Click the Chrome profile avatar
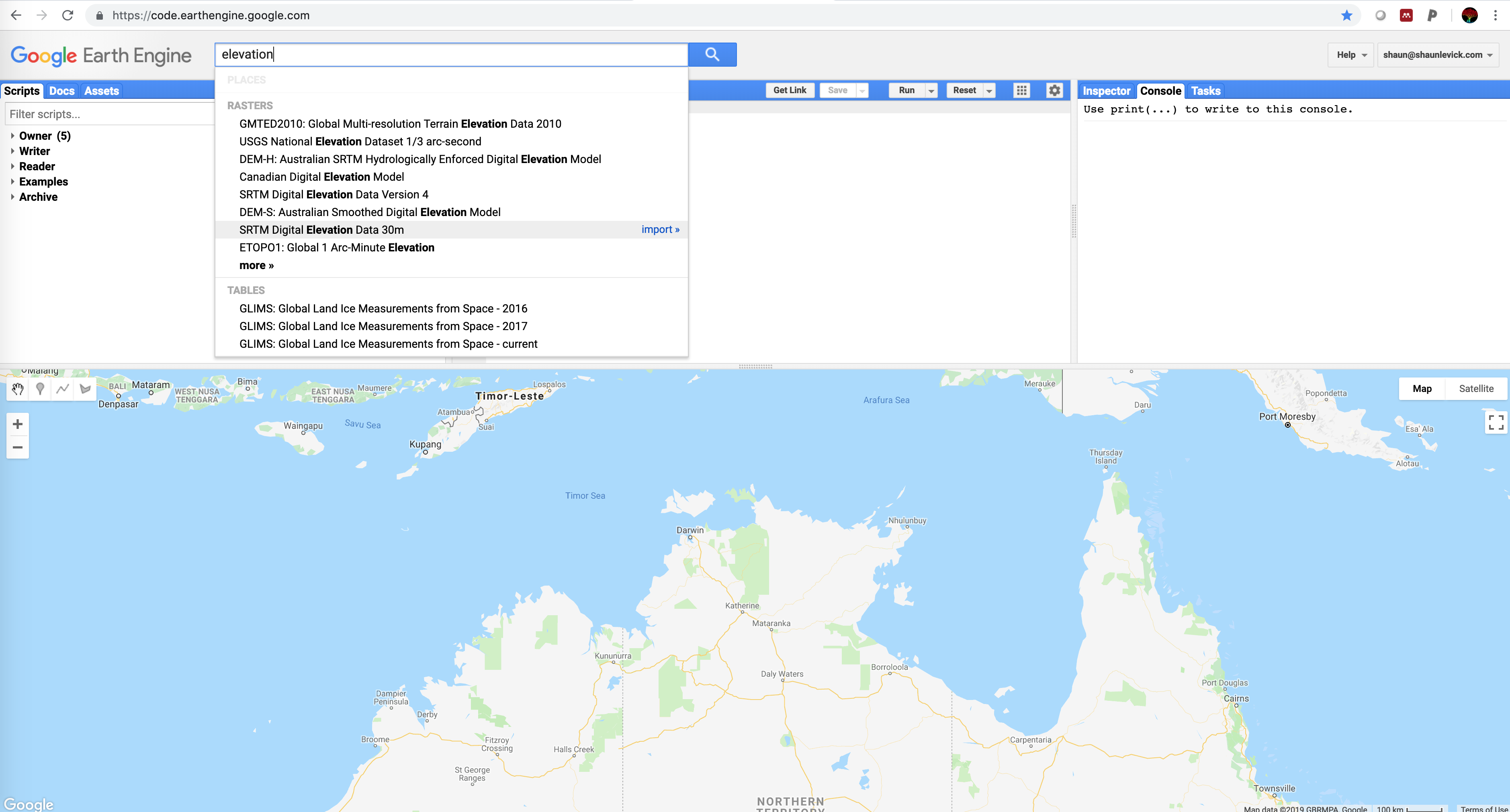The height and width of the screenshot is (812, 1510). (x=1469, y=15)
